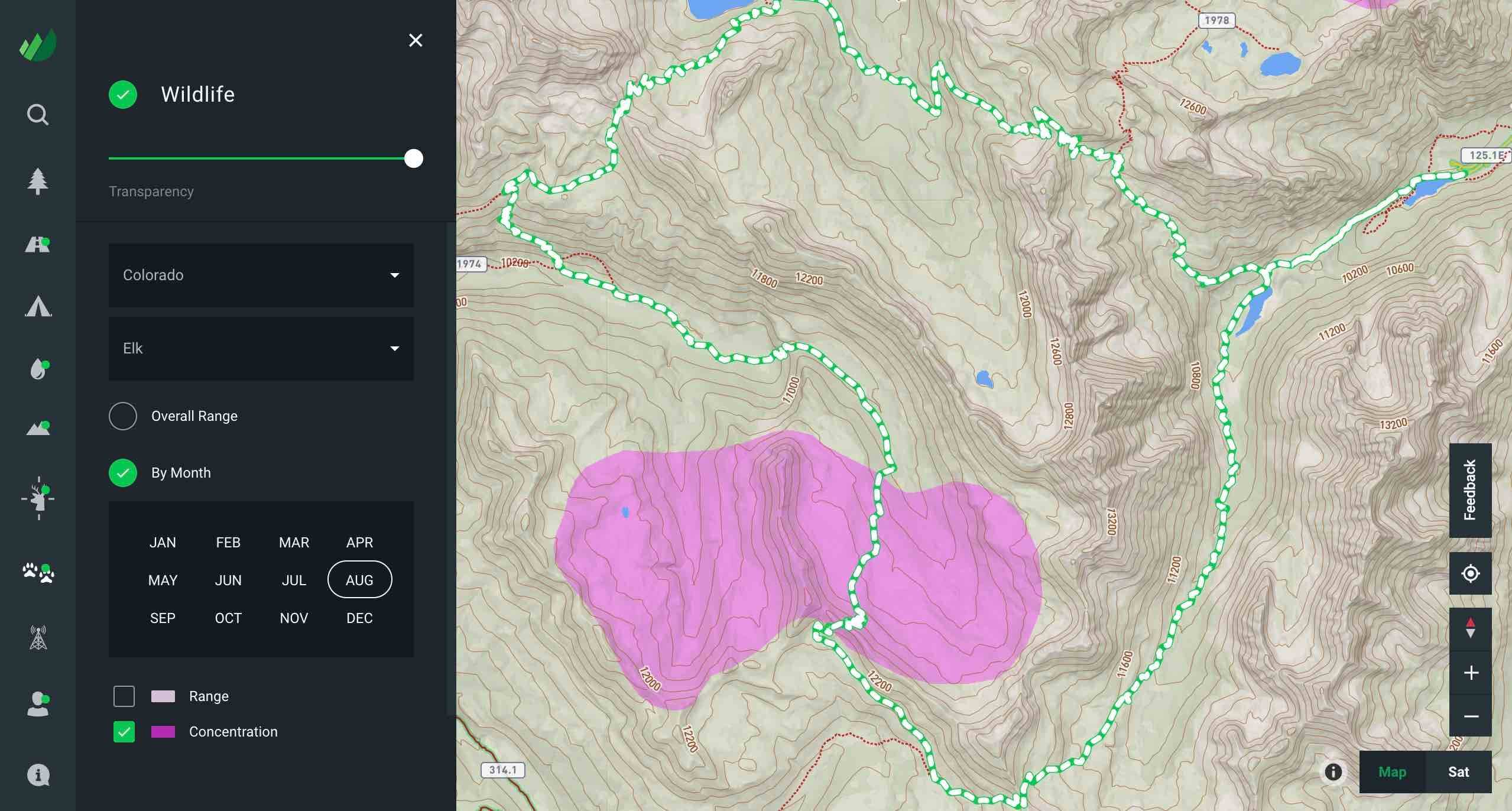Choose SEP in month grid
This screenshot has width=1512, height=811.
163,618
